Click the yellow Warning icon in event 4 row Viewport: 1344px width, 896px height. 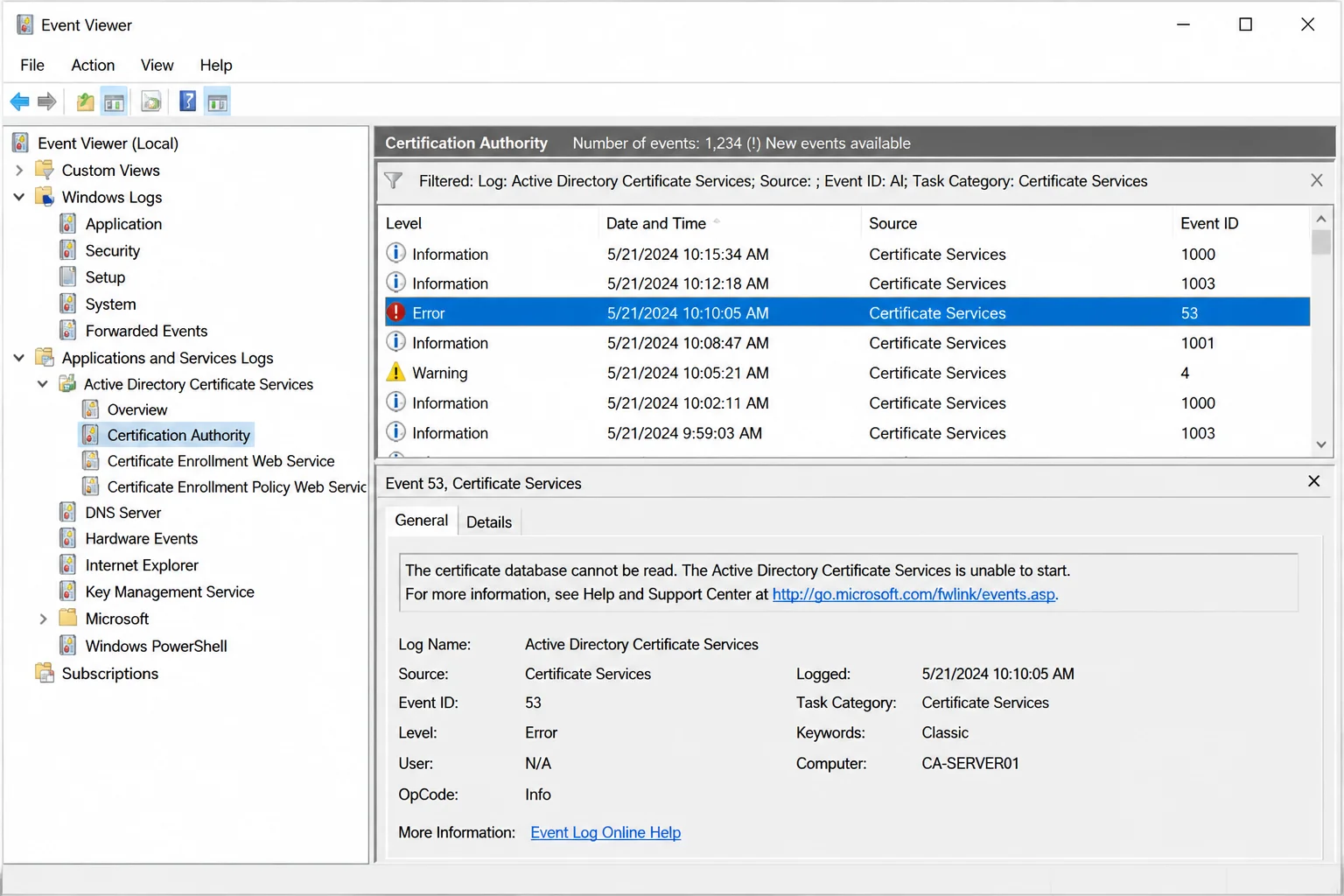(395, 372)
